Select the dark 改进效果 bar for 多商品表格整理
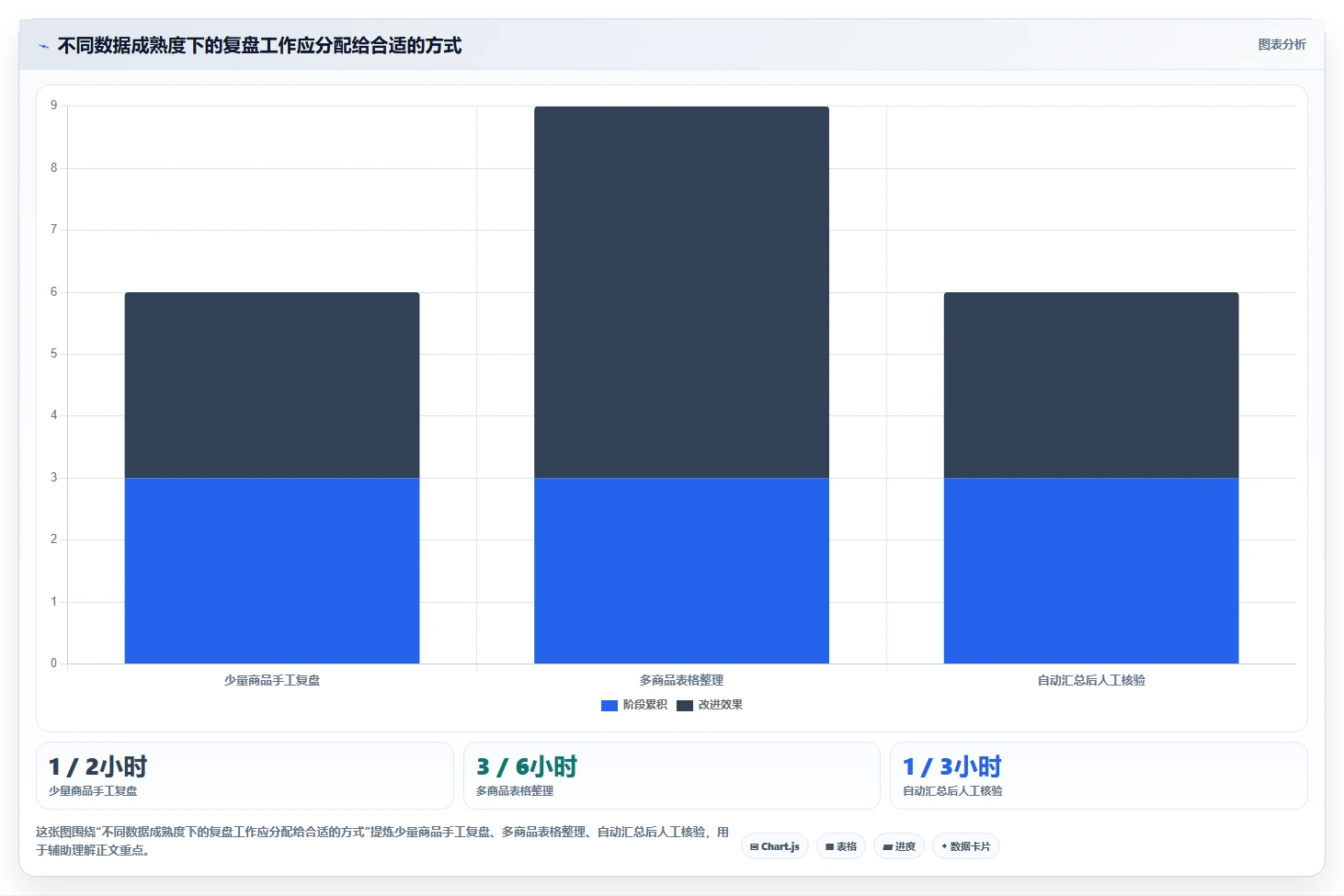Viewport: 1344px width, 896px height. pyautogui.click(x=681, y=292)
